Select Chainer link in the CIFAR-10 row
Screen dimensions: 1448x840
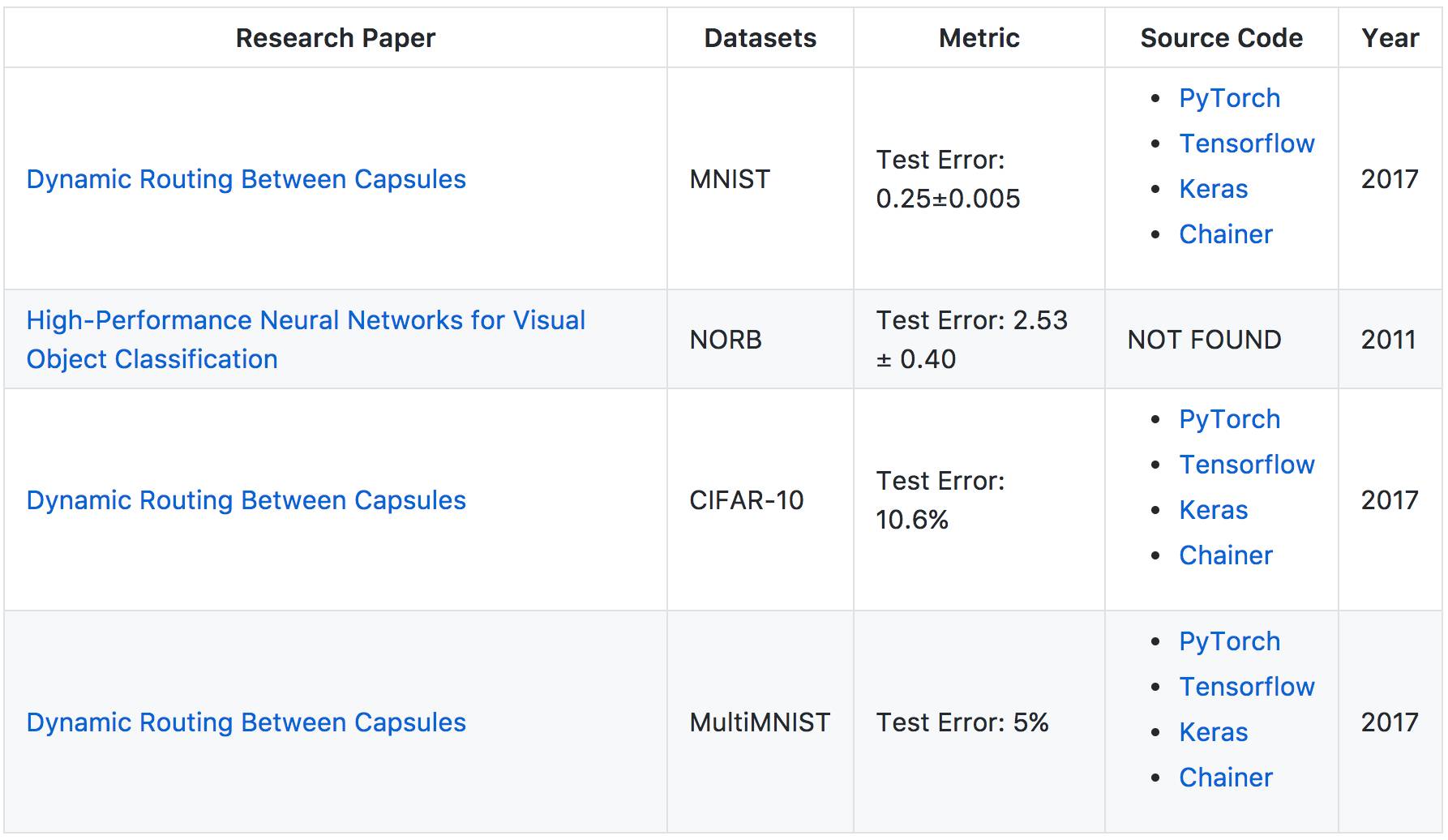click(1225, 555)
